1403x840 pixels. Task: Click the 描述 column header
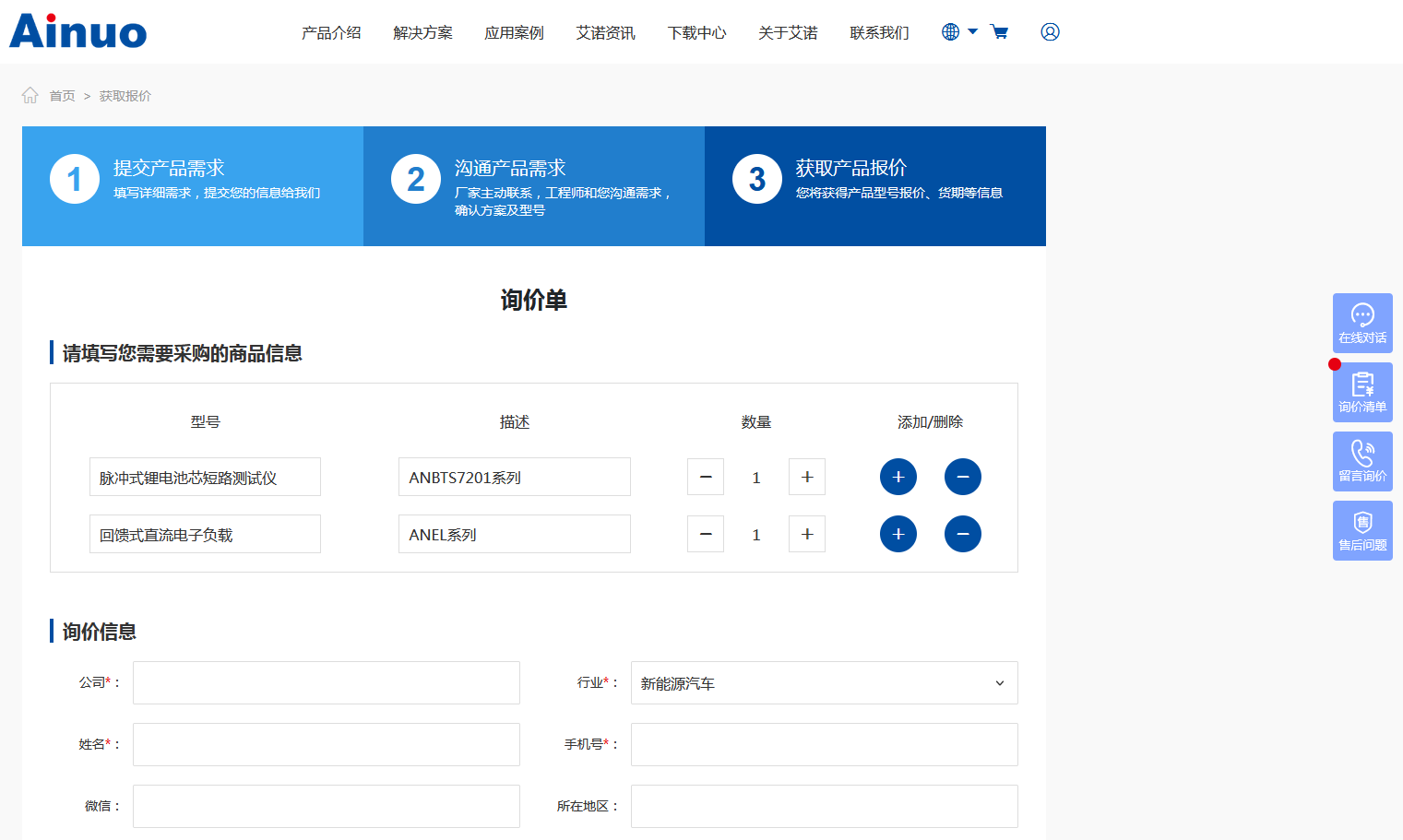[515, 421]
